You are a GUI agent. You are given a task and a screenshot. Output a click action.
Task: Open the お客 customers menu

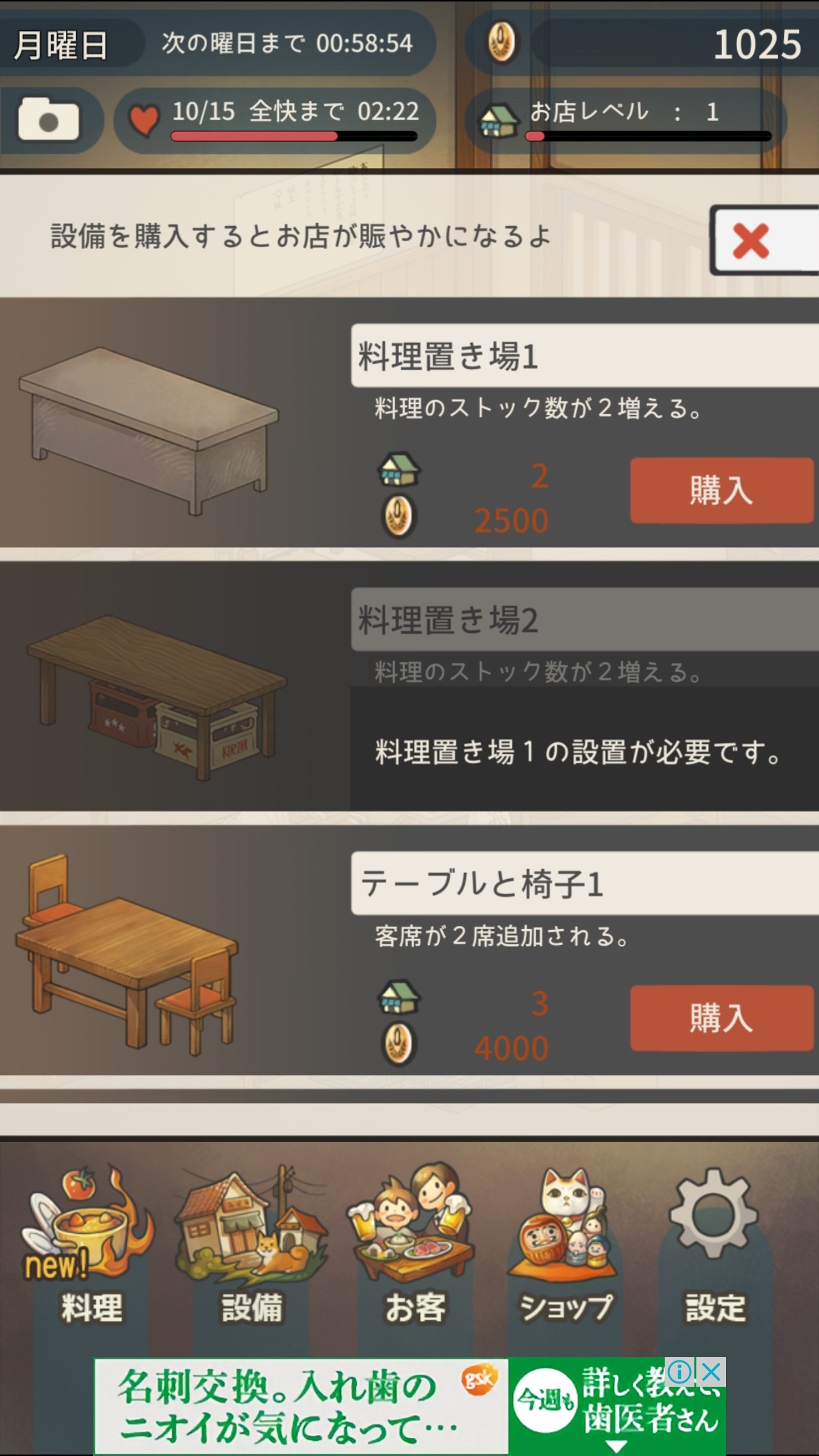coord(414,1245)
